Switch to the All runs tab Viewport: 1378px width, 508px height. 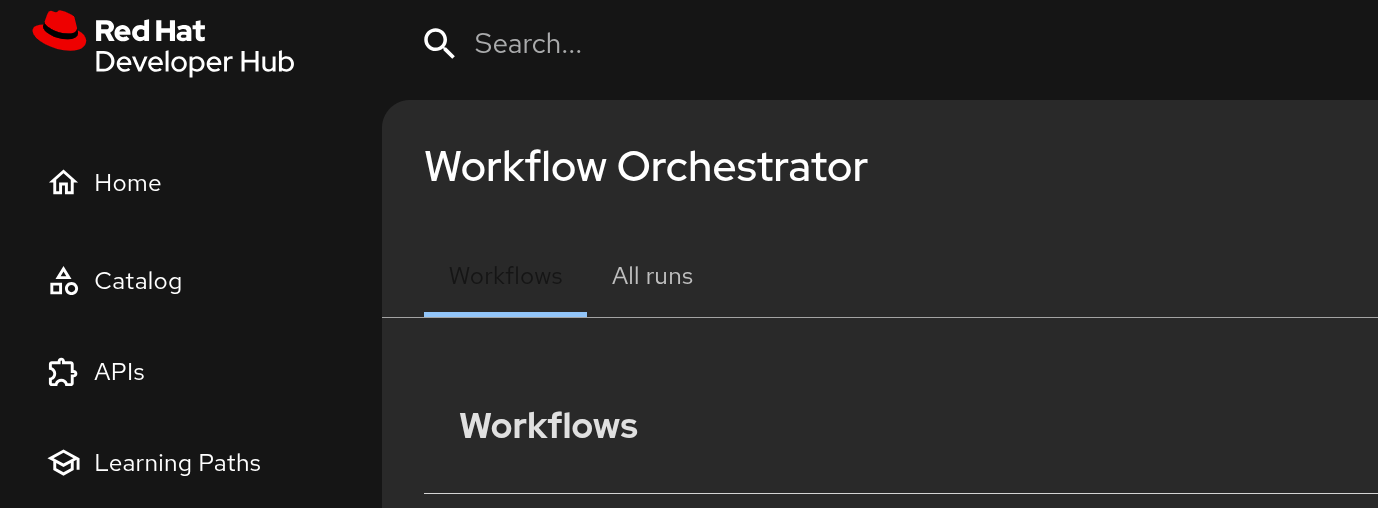pyautogui.click(x=652, y=276)
